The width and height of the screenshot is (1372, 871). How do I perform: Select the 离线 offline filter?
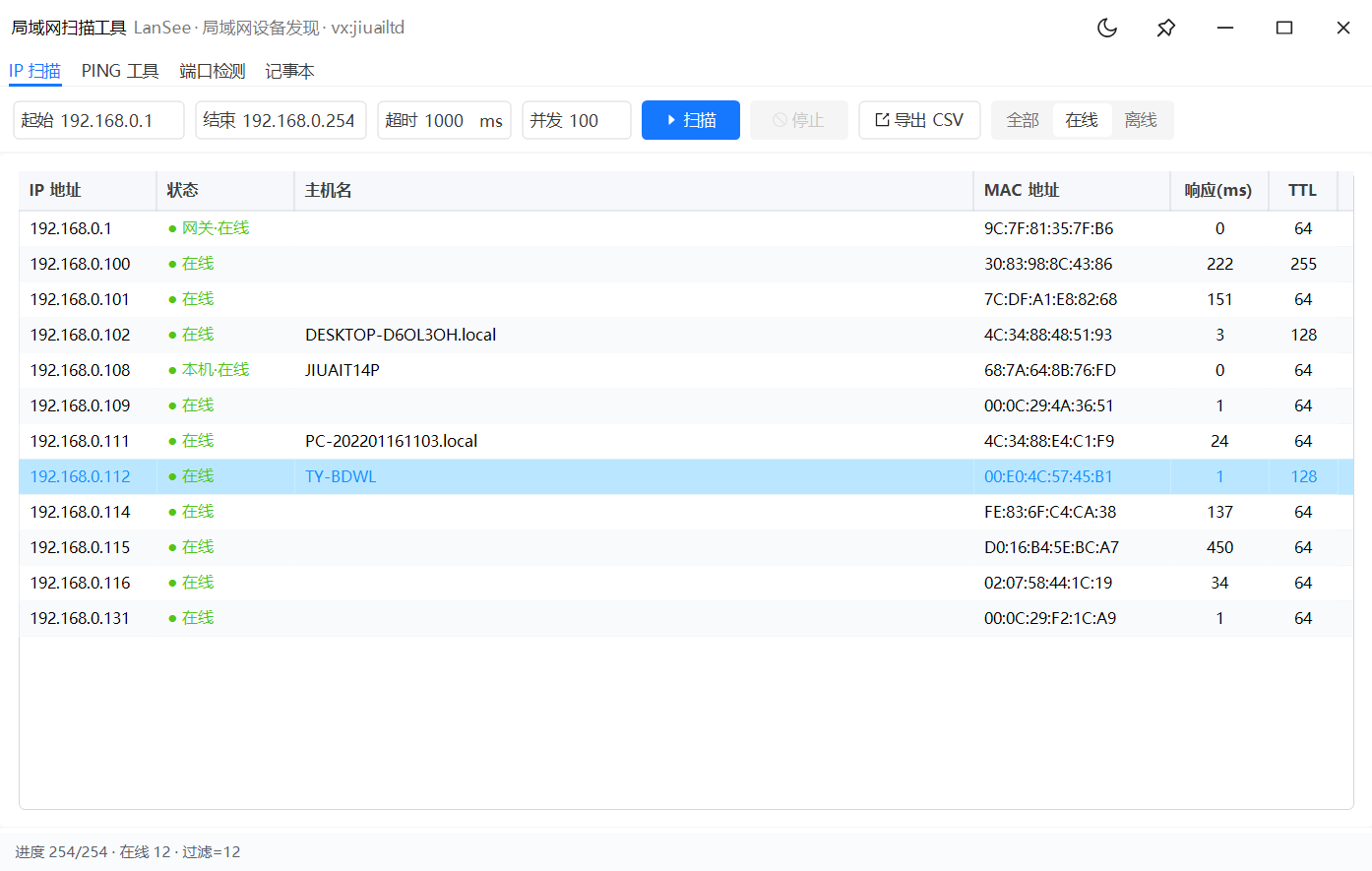point(1141,120)
